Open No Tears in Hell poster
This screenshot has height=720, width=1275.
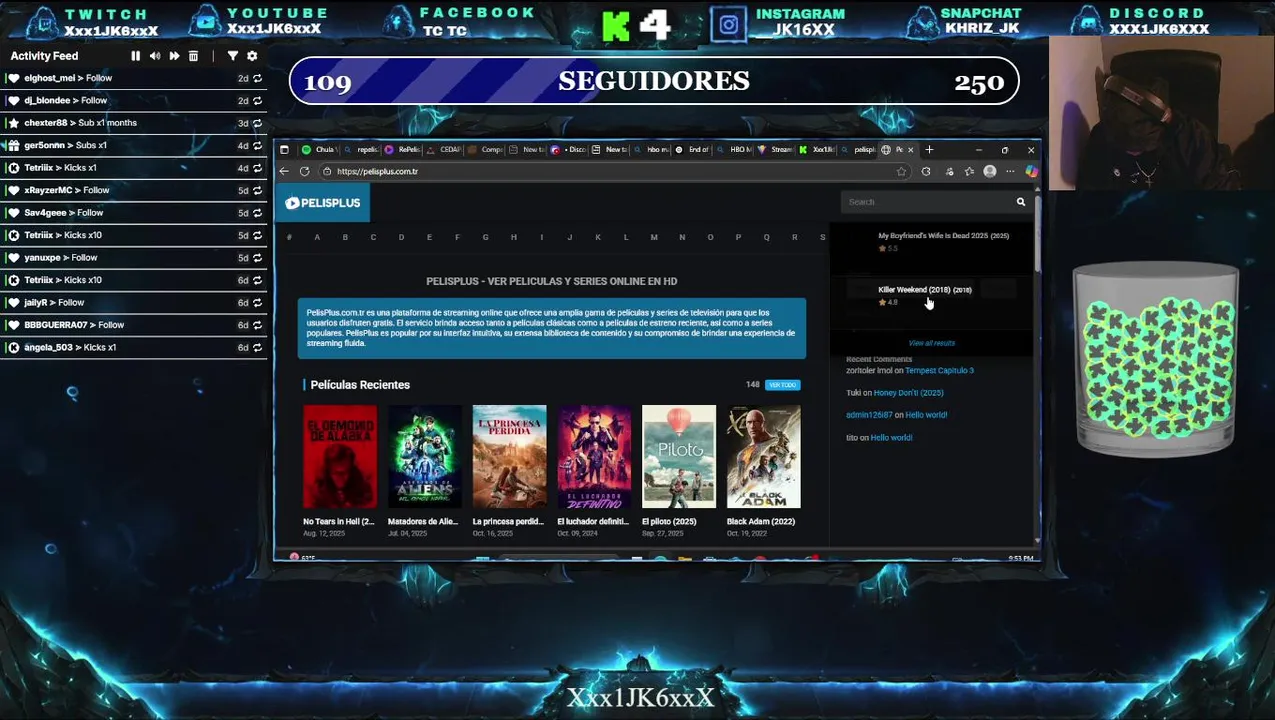tap(340, 457)
